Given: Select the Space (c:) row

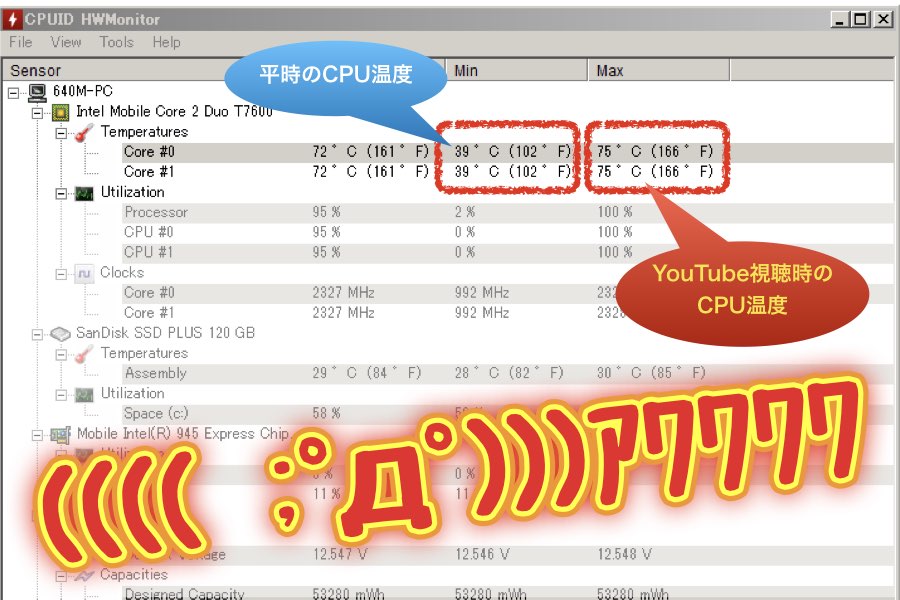Looking at the screenshot, I should point(508,413).
